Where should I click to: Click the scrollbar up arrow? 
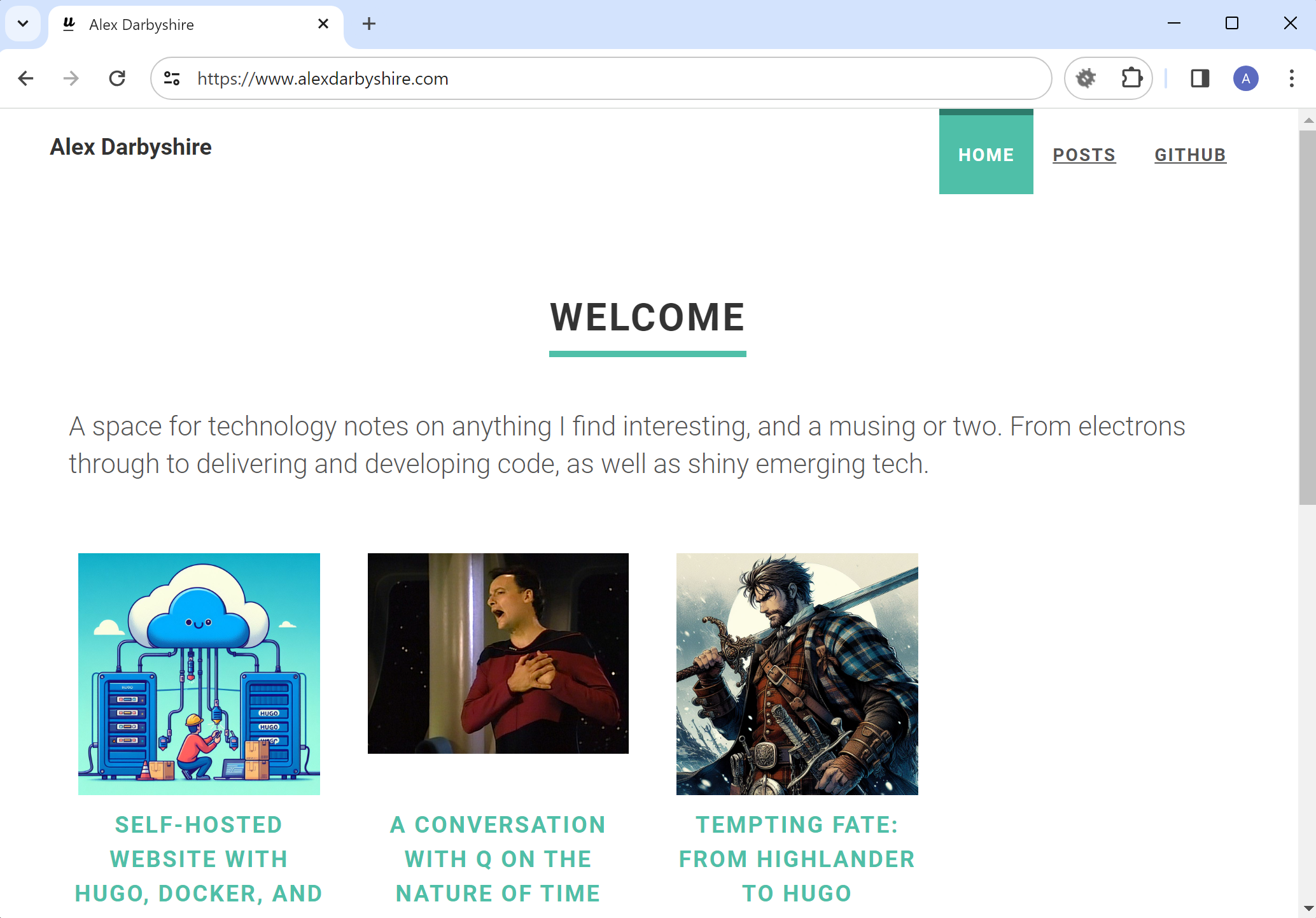(1307, 120)
